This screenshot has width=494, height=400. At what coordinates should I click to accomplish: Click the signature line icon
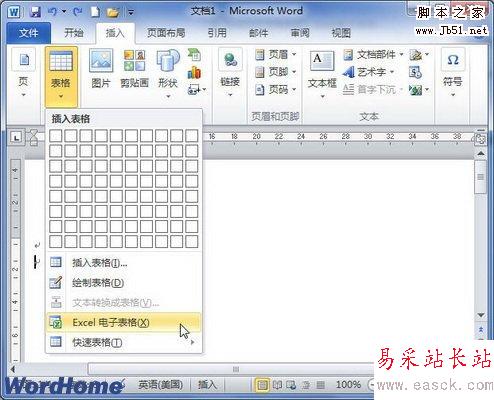tap(419, 55)
